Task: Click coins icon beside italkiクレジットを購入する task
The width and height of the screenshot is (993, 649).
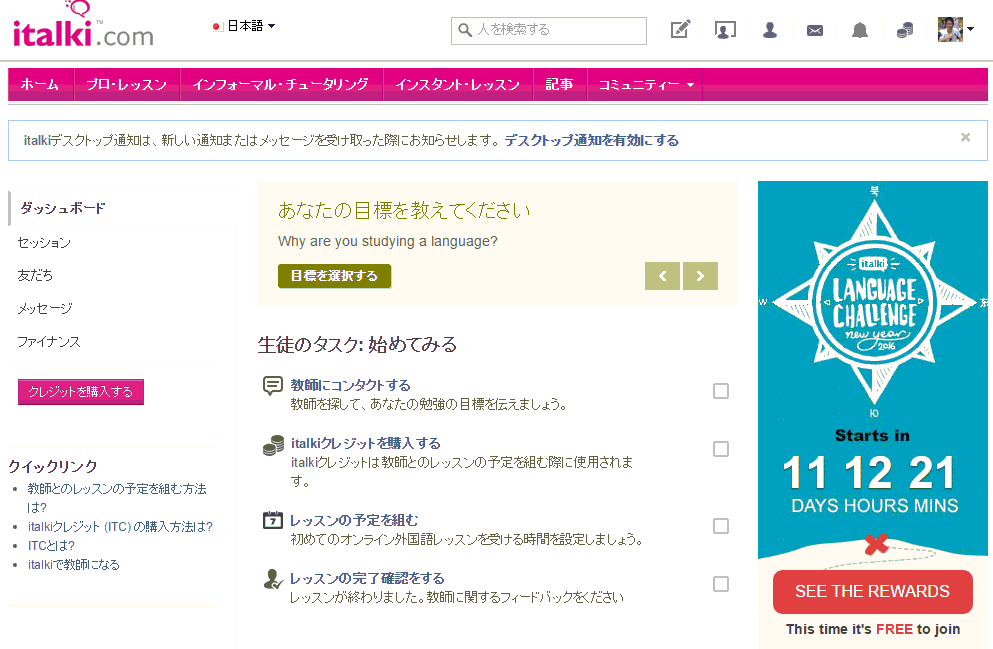Action: tap(273, 445)
